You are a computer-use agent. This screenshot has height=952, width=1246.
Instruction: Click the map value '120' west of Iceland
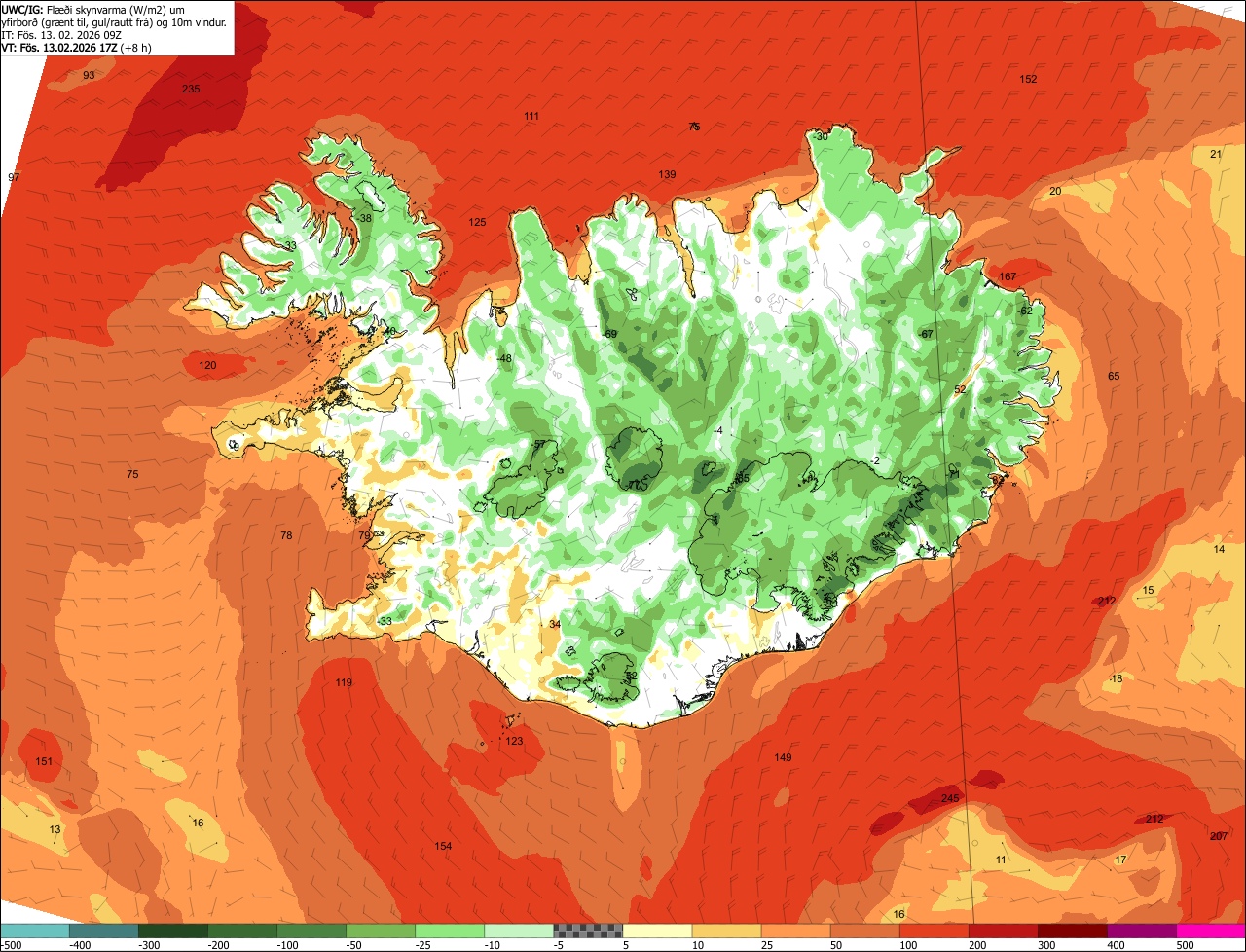[x=207, y=366]
